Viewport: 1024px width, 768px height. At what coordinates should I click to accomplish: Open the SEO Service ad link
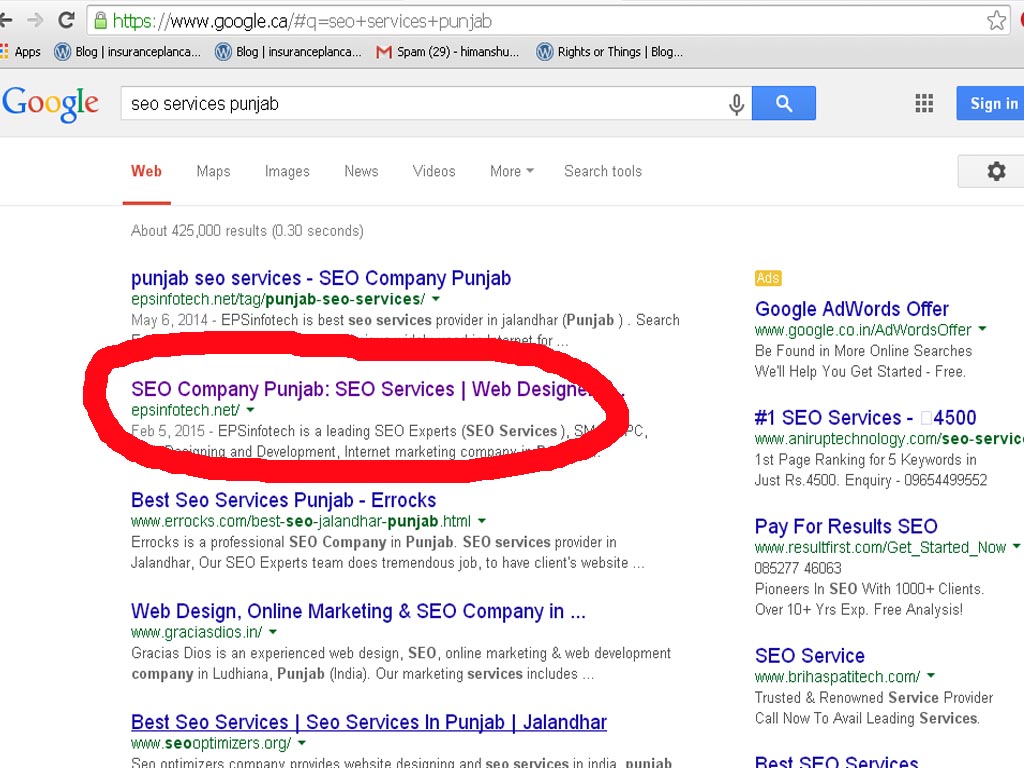pyautogui.click(x=810, y=656)
